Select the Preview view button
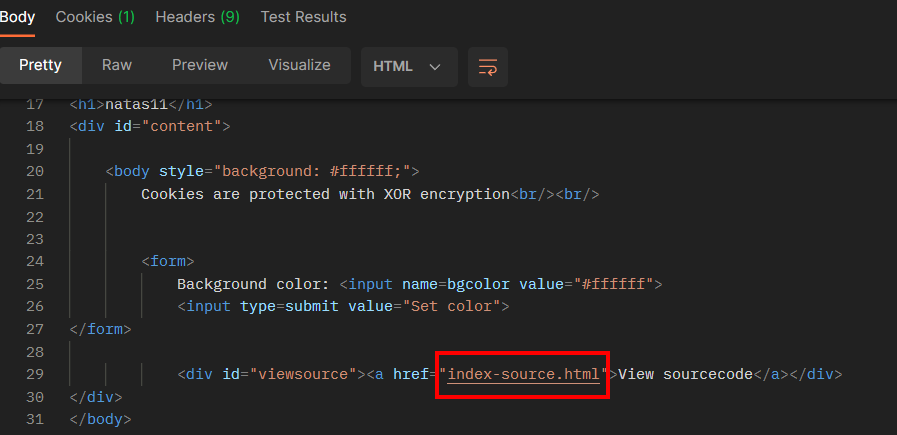This screenshot has height=435, width=897. (x=200, y=65)
